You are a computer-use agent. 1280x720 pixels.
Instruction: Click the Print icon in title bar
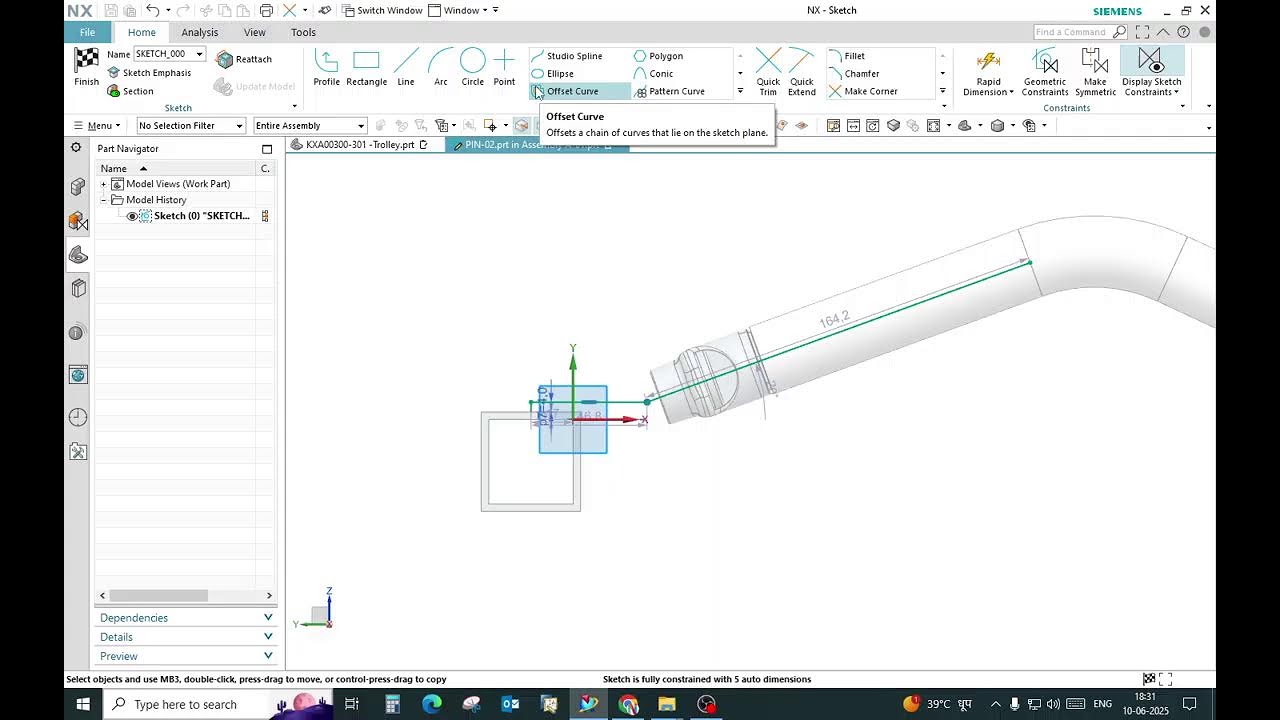coord(266,10)
